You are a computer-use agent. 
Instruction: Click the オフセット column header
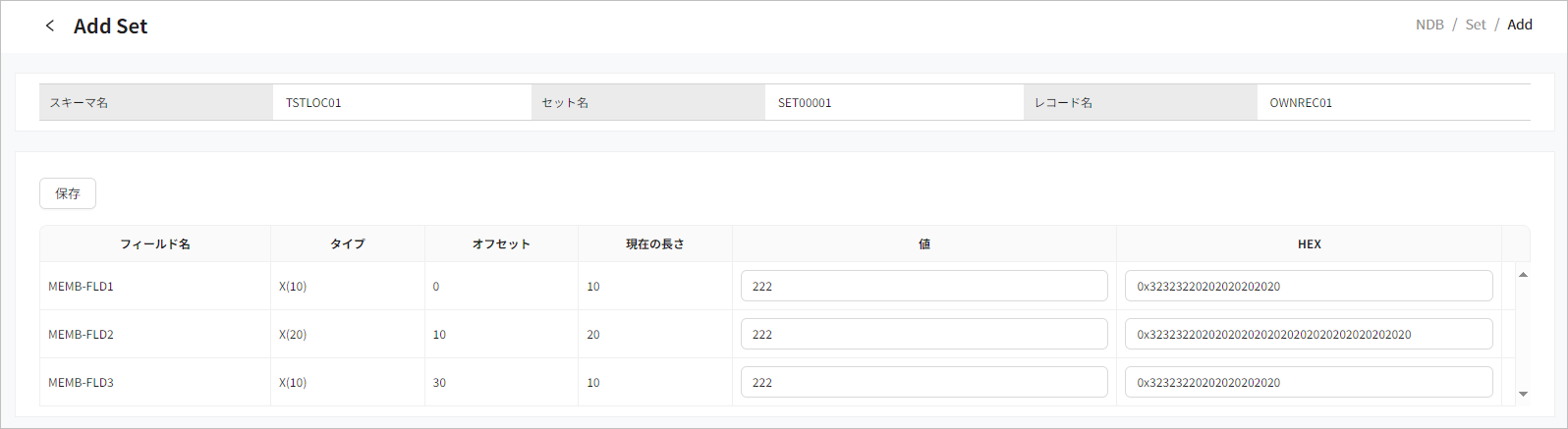click(501, 244)
